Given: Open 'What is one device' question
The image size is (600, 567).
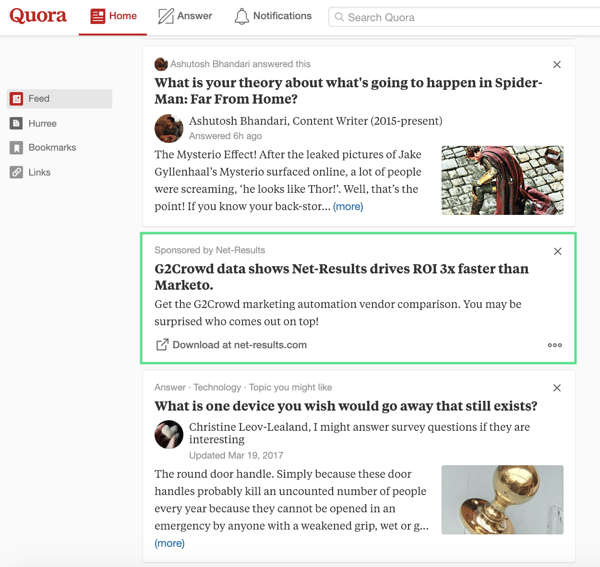Looking at the screenshot, I should point(346,406).
